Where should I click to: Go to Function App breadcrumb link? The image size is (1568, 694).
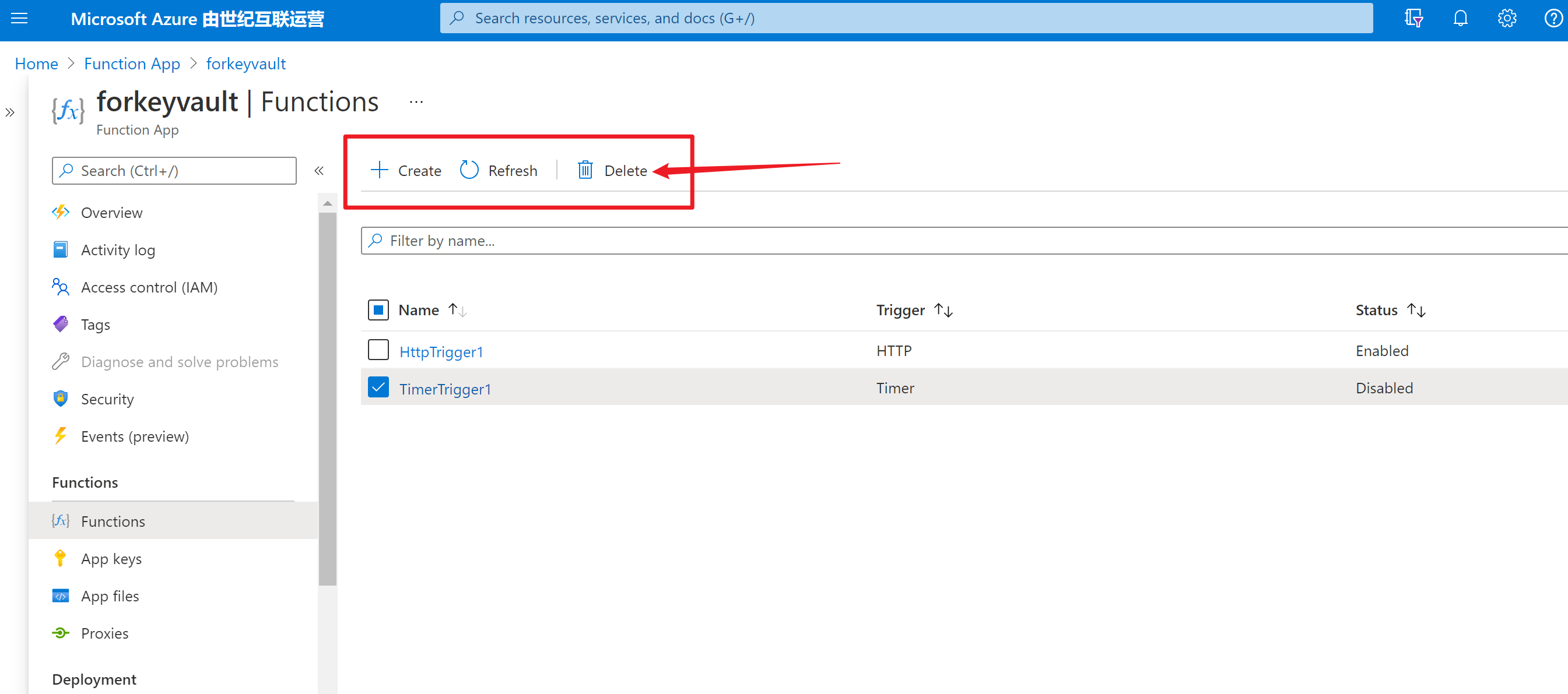(x=132, y=64)
